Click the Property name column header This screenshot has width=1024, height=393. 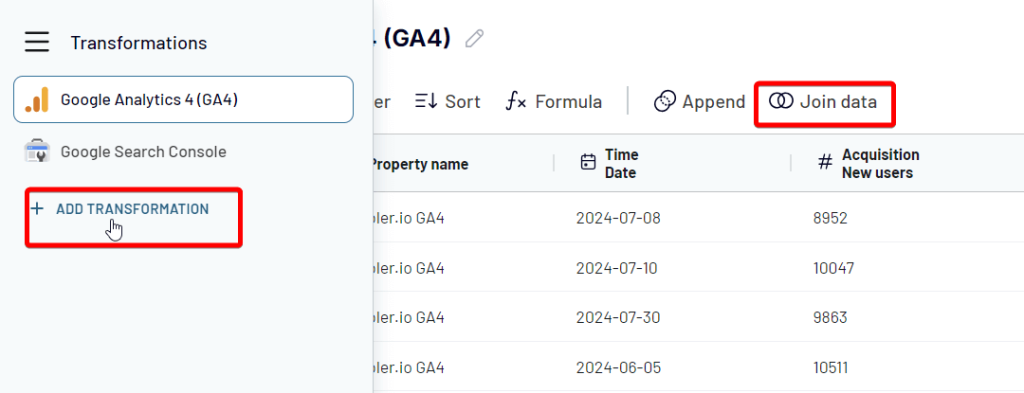click(419, 165)
